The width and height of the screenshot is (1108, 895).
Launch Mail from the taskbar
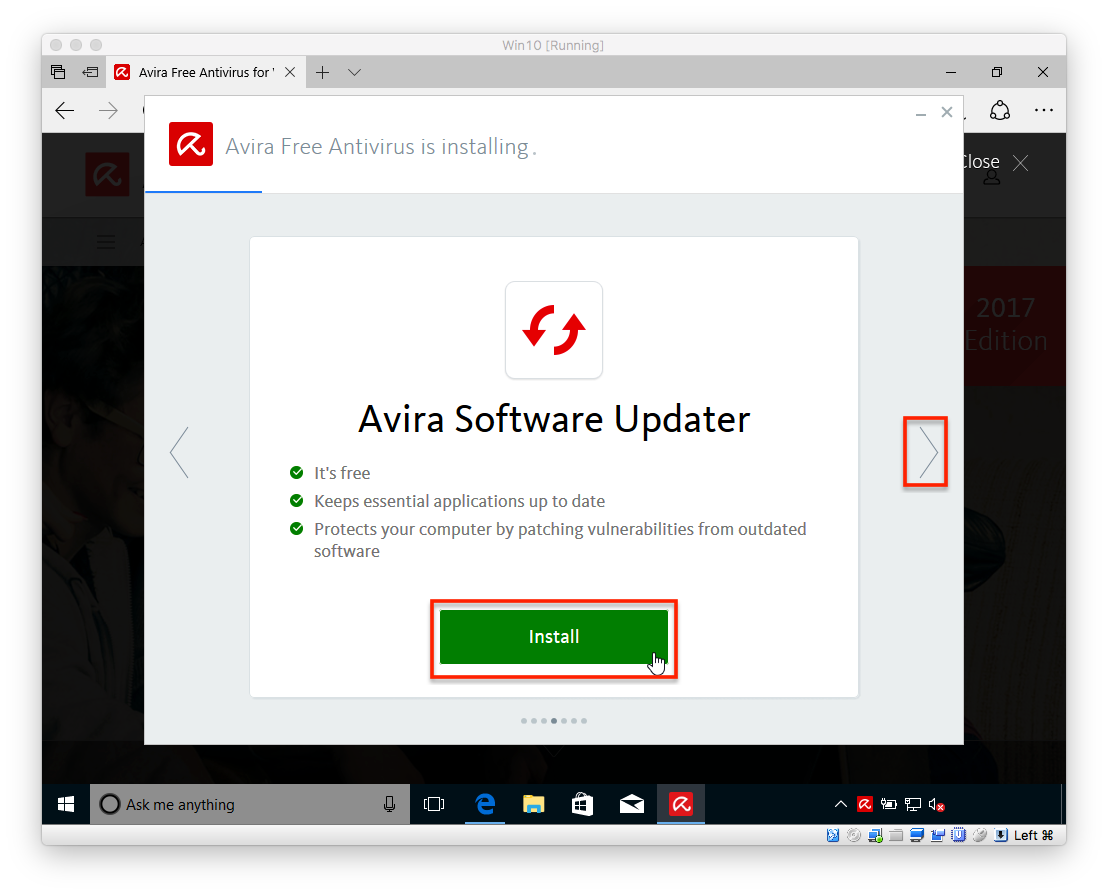[x=632, y=803]
